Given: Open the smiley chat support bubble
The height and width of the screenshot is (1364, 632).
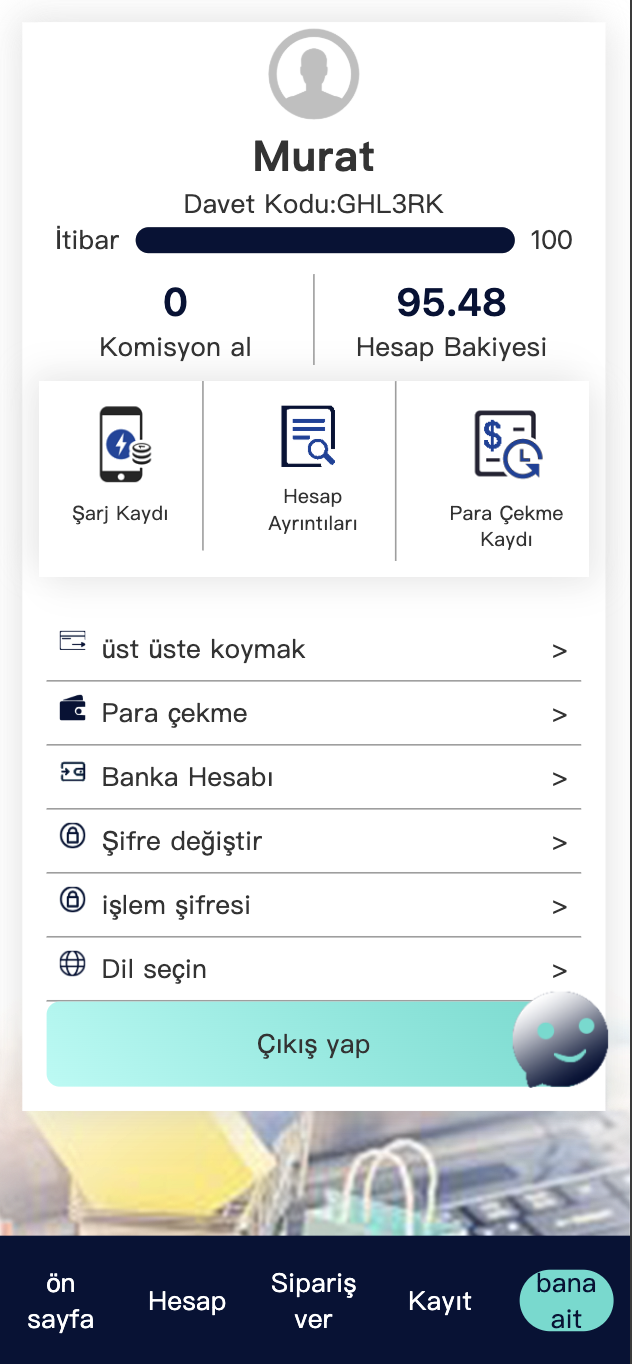Looking at the screenshot, I should pyautogui.click(x=560, y=1040).
